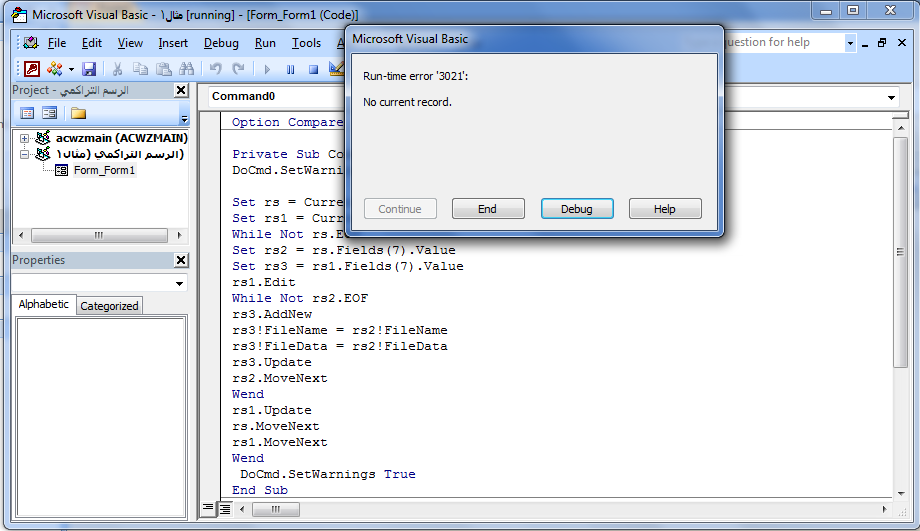Open Project toolbar options chevron
This screenshot has height=531, width=920.
coord(184,118)
